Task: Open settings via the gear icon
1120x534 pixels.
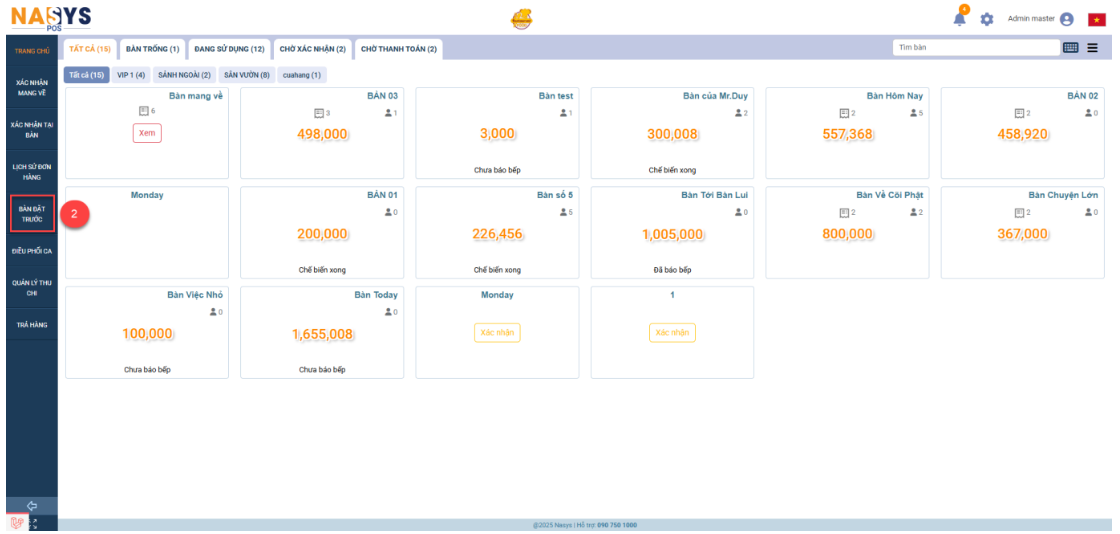Action: coord(987,19)
